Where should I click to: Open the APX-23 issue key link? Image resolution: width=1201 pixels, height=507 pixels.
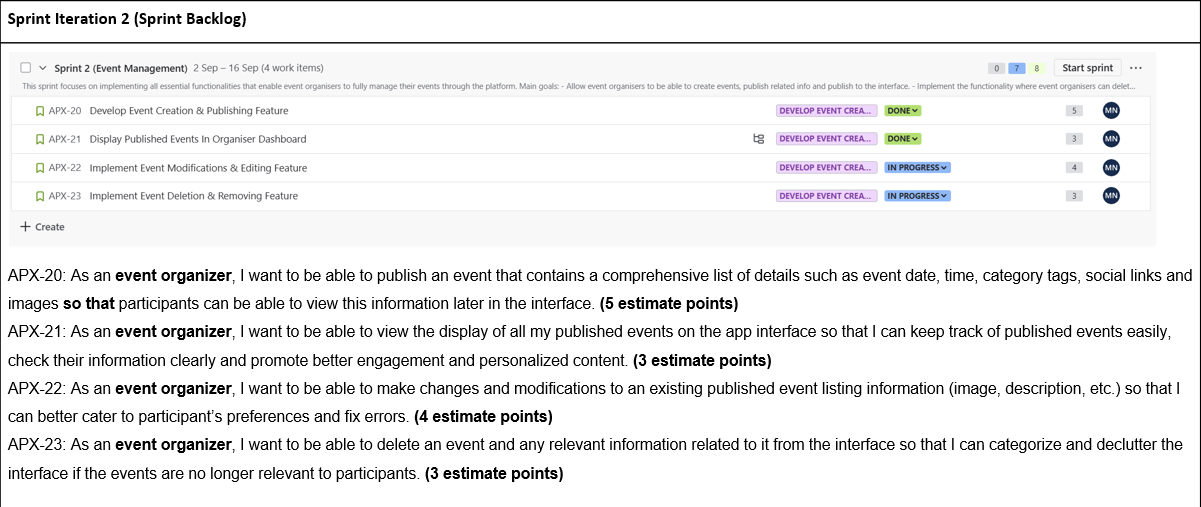[65, 196]
